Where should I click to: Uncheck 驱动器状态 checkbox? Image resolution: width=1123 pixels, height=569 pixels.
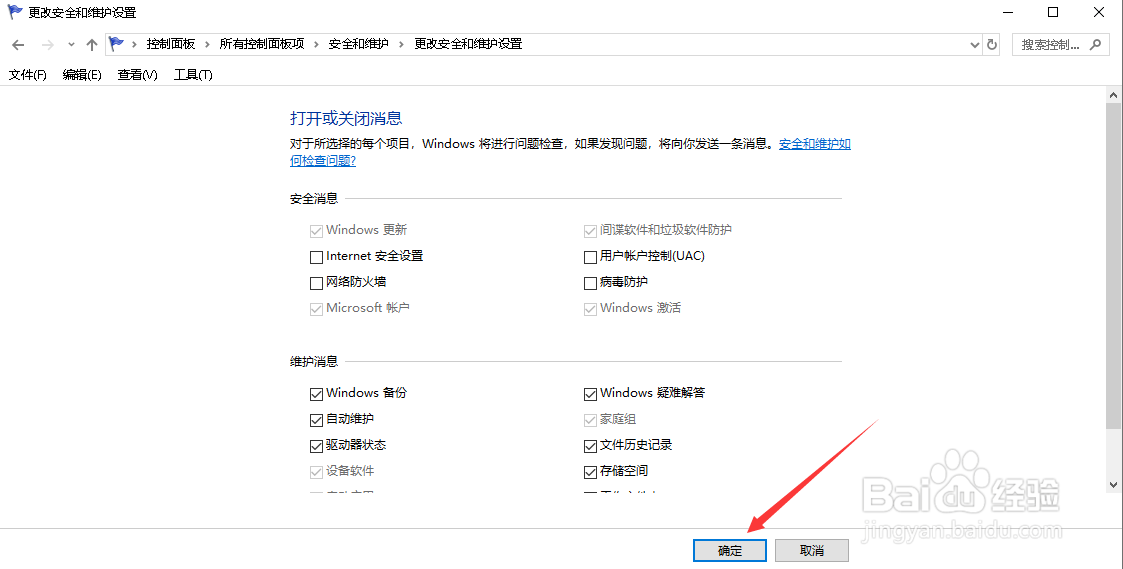[x=316, y=446]
